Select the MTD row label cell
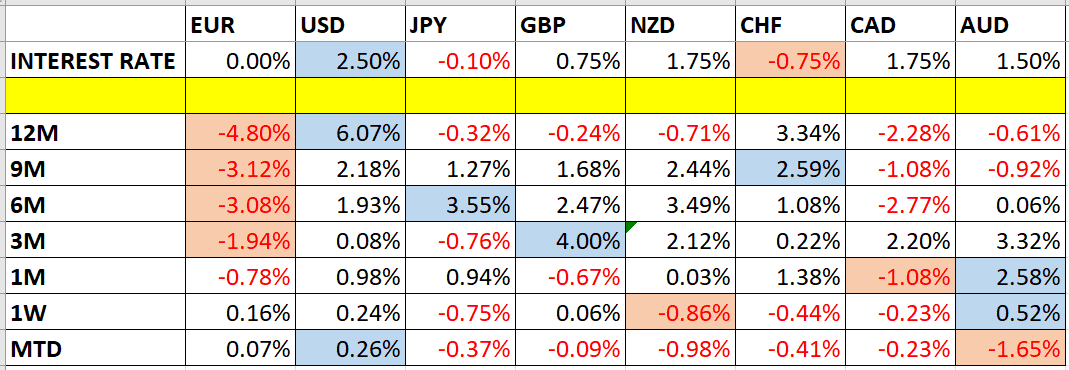Viewport: 1069px width, 370px height. tap(95, 348)
